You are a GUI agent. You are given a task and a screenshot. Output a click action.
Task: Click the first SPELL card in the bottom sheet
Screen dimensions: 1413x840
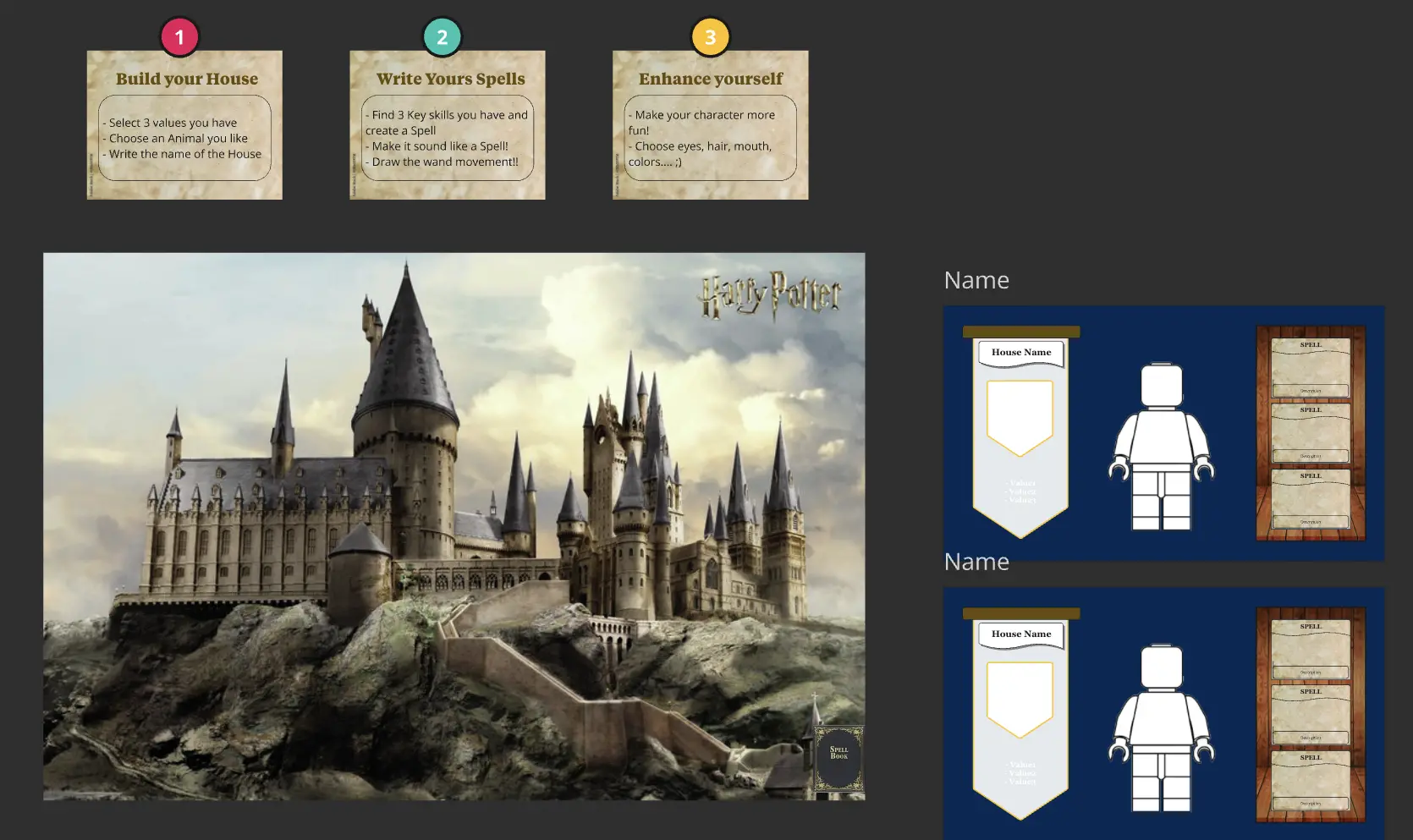[1311, 650]
